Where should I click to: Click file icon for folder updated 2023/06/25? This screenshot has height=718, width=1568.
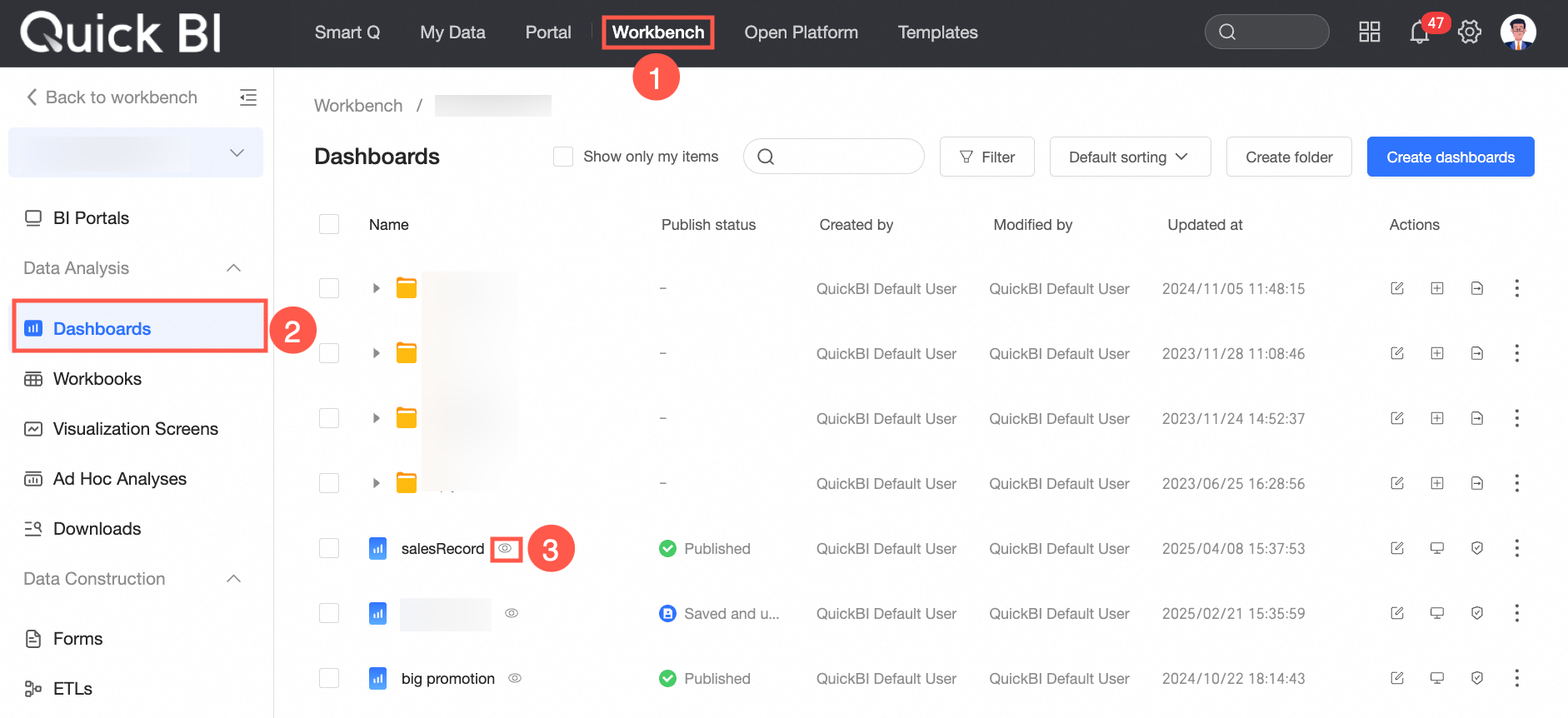click(x=1477, y=483)
